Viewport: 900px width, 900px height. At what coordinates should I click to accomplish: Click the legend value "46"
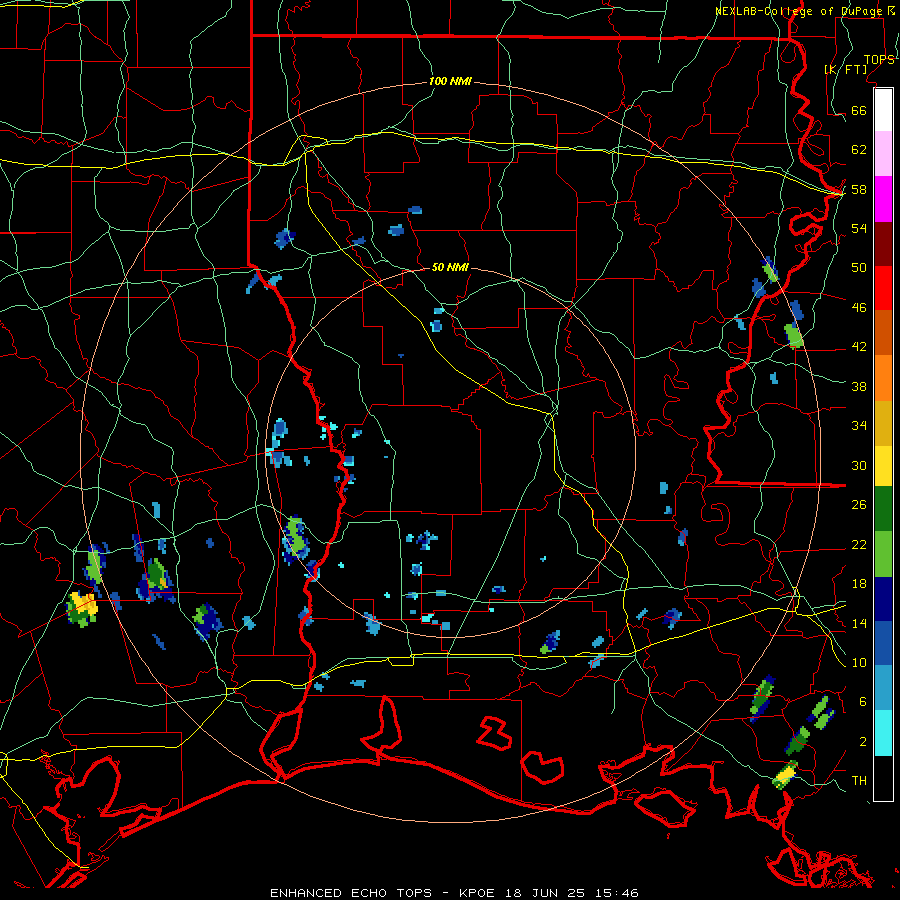[859, 307]
